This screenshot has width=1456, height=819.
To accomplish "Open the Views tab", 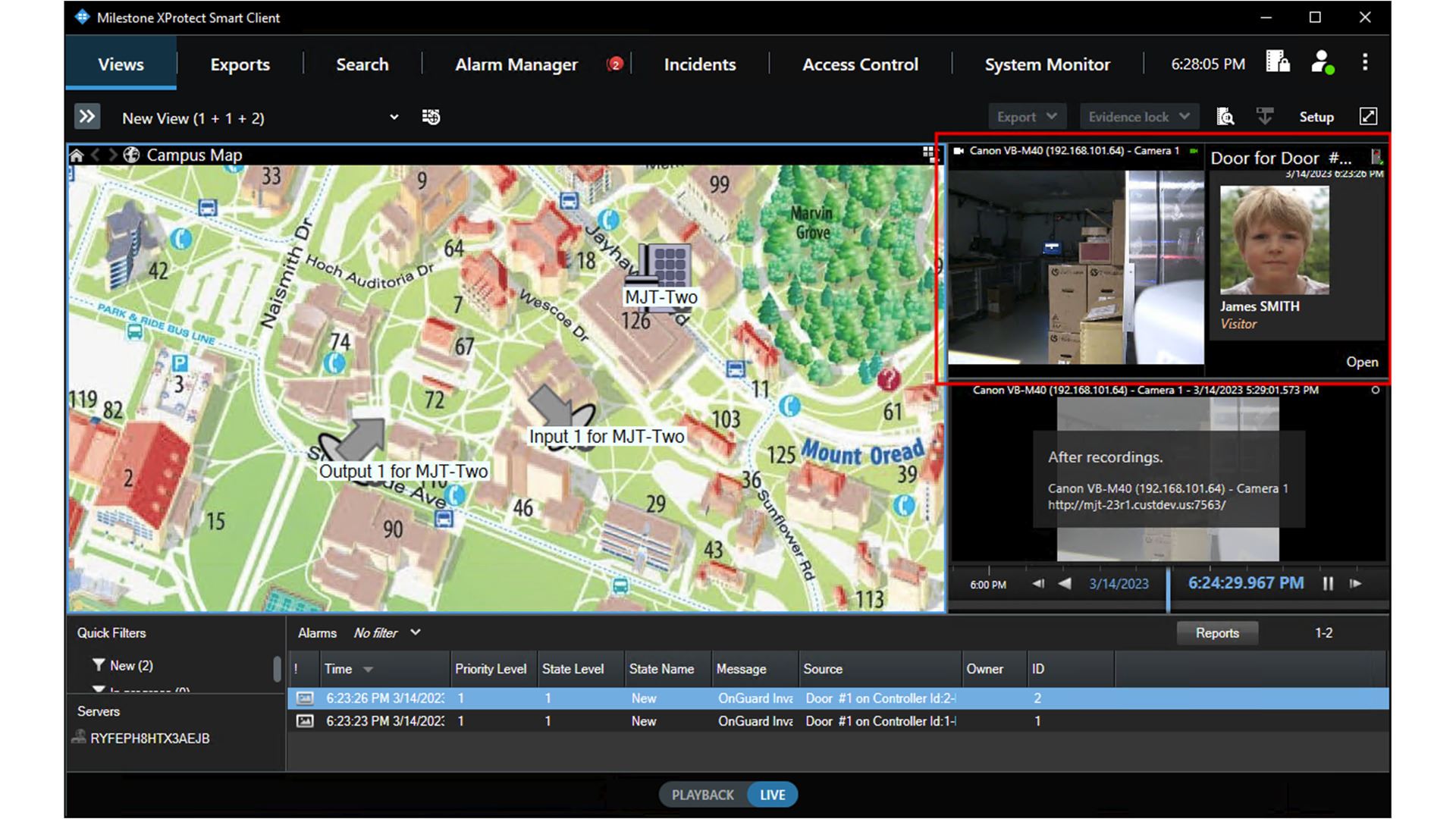I will point(121,64).
